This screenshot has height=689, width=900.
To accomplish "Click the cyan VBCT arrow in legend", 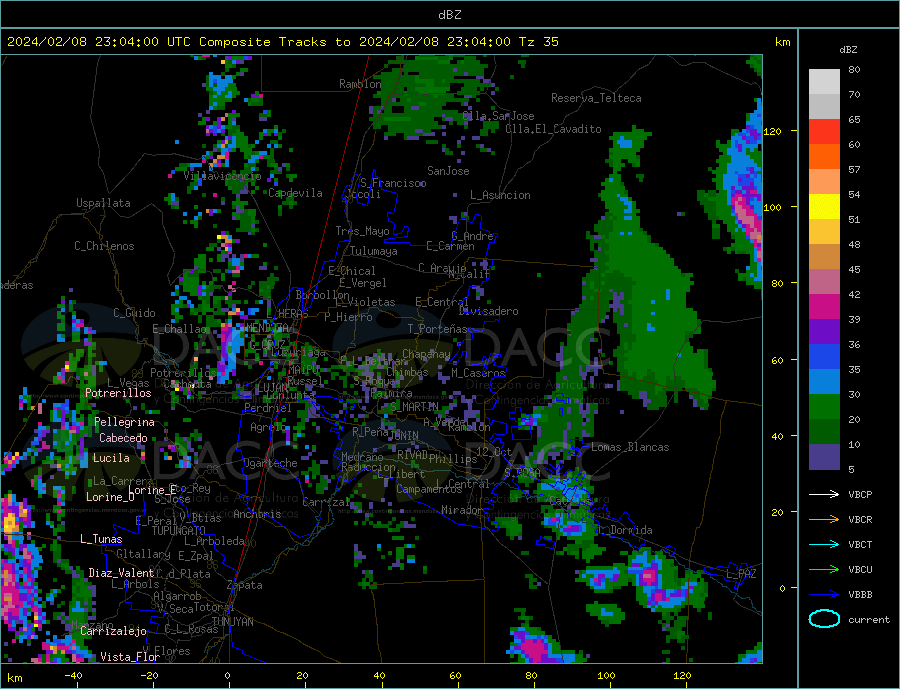I will [x=824, y=544].
